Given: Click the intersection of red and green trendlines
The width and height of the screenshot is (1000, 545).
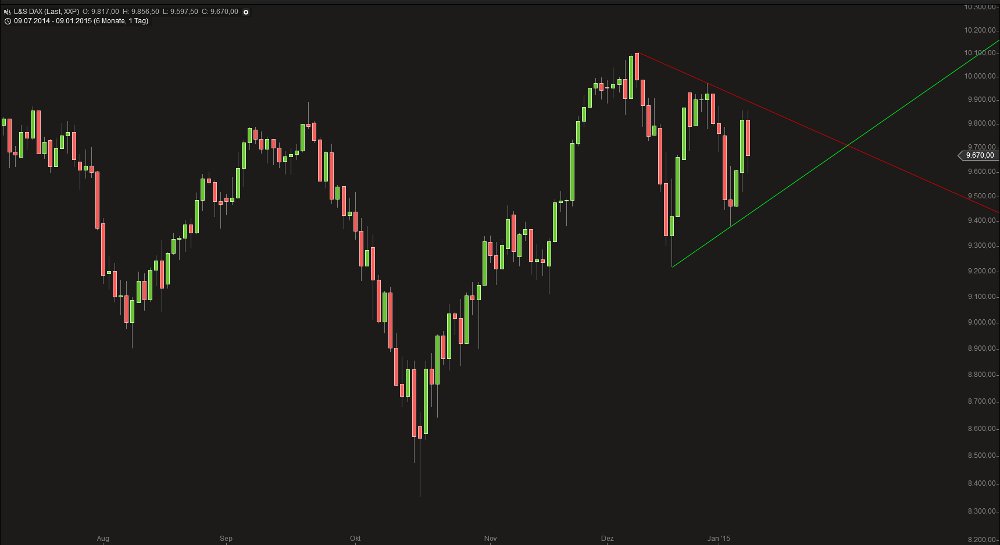Looking at the screenshot, I should coord(848,147).
